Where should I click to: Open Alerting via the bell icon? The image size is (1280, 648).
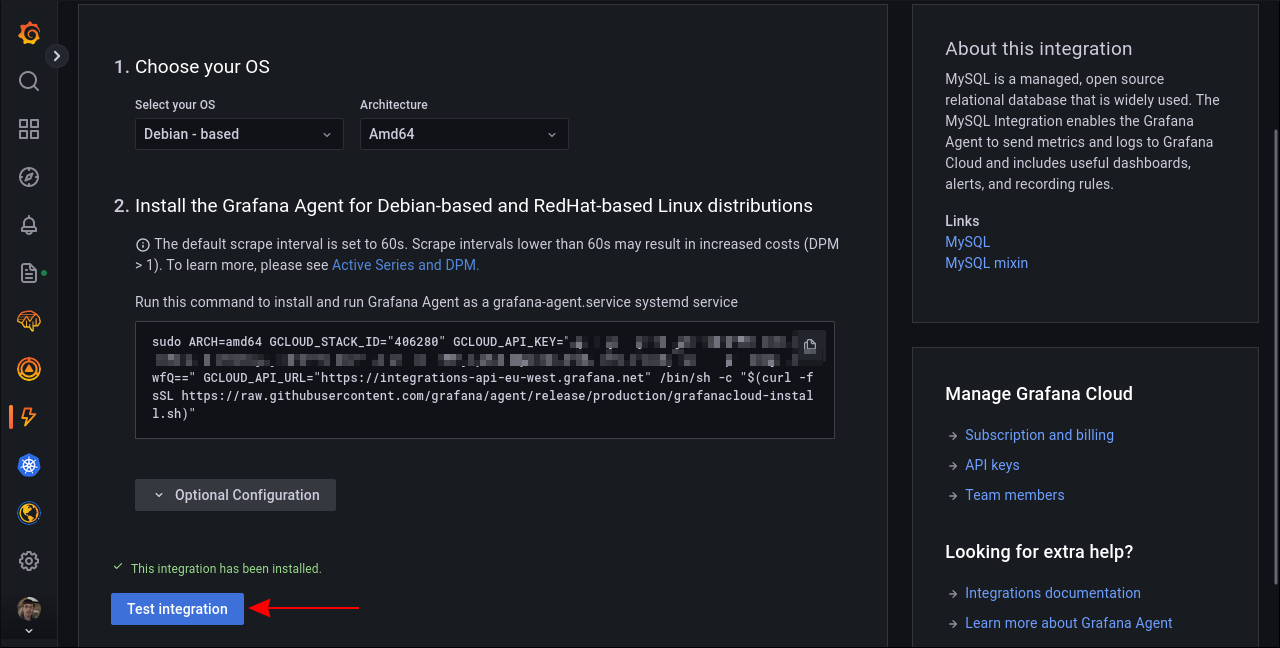pos(28,225)
